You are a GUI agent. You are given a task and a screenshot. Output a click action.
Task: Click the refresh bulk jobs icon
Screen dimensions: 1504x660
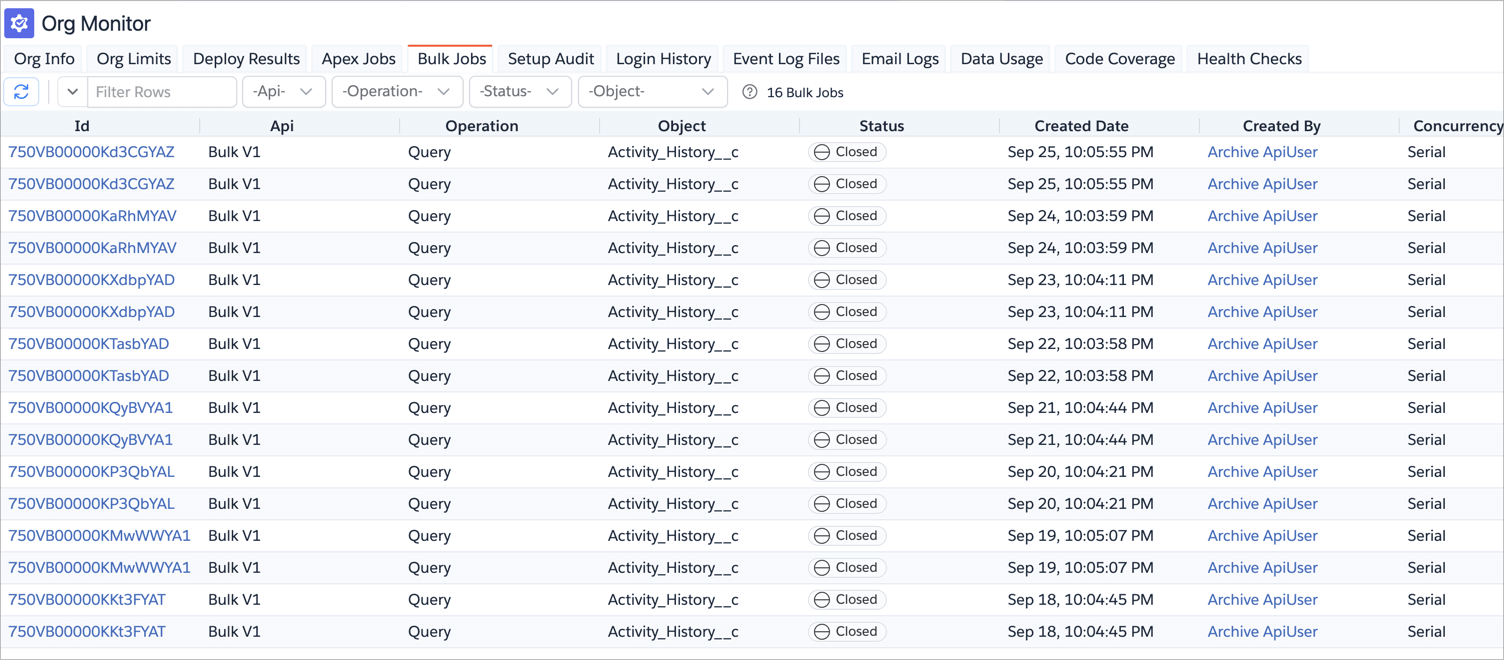21,92
